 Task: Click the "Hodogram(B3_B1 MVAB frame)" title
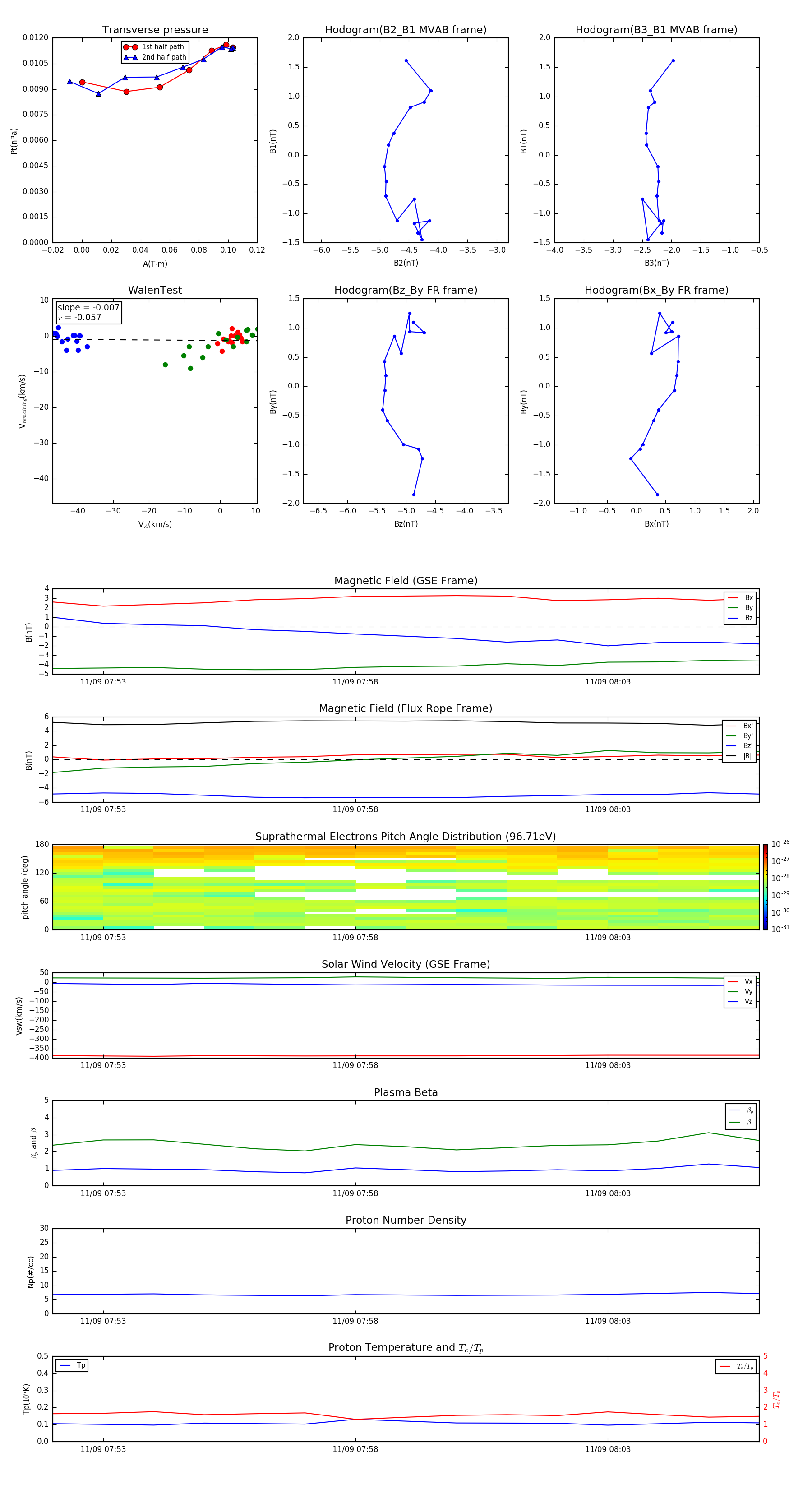click(656, 30)
